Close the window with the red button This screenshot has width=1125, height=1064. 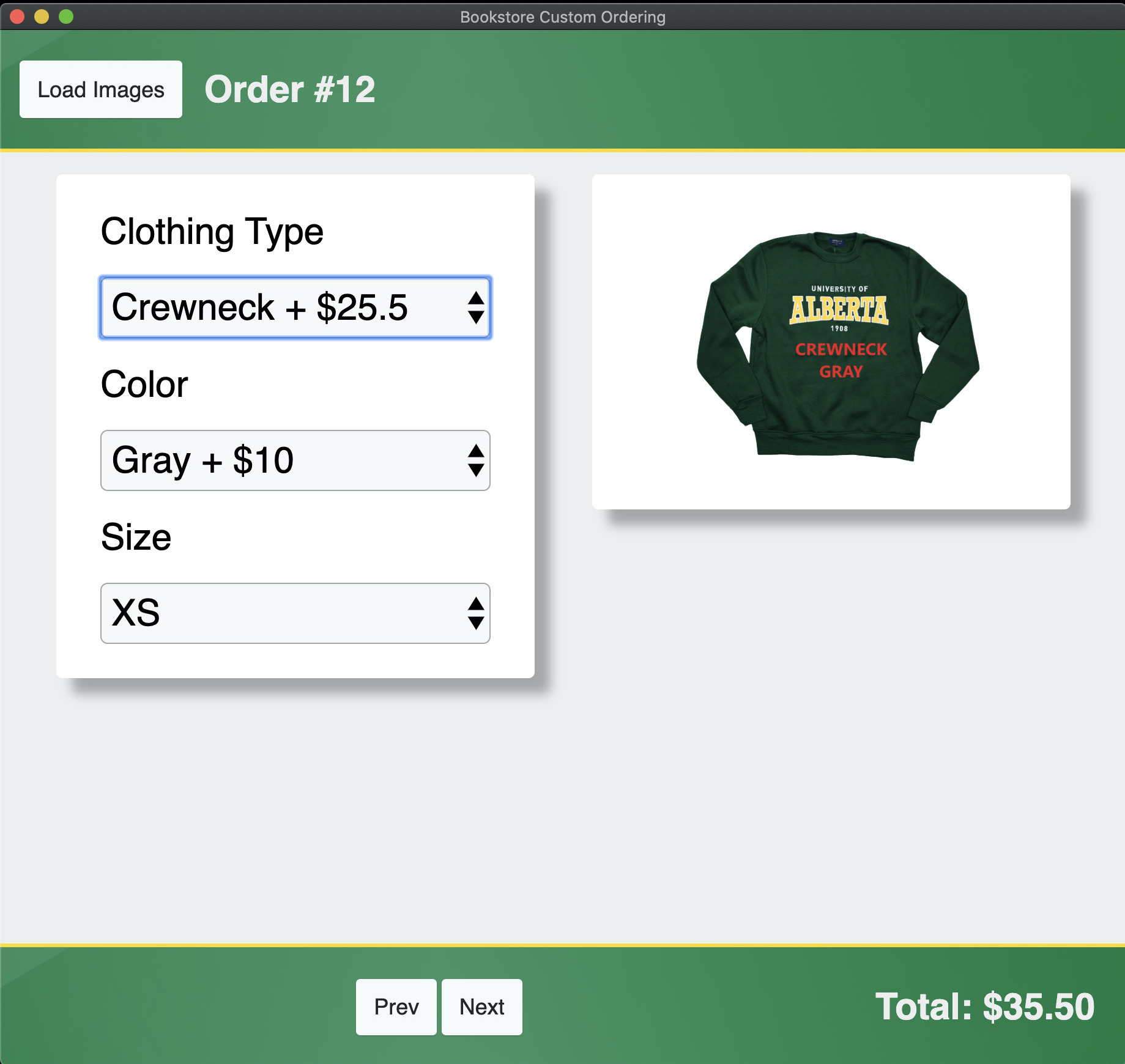click(17, 17)
